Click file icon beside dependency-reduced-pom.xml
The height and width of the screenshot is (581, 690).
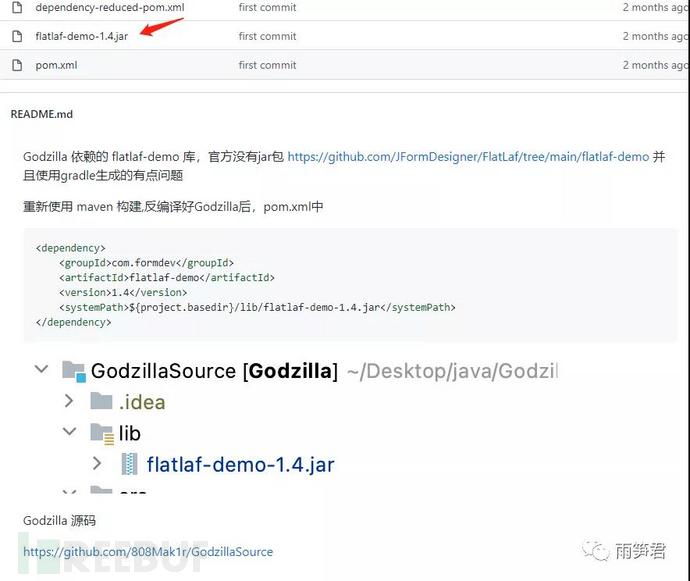pos(17,7)
